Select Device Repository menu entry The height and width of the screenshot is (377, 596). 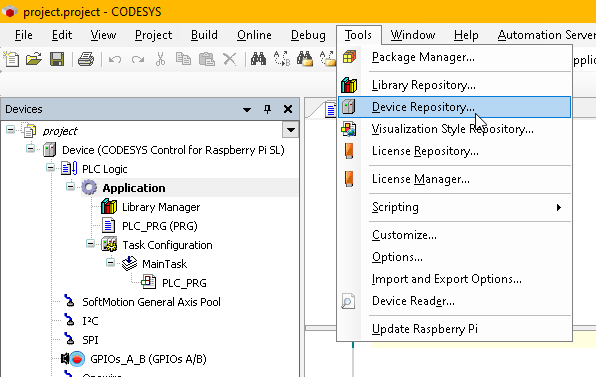(x=454, y=107)
